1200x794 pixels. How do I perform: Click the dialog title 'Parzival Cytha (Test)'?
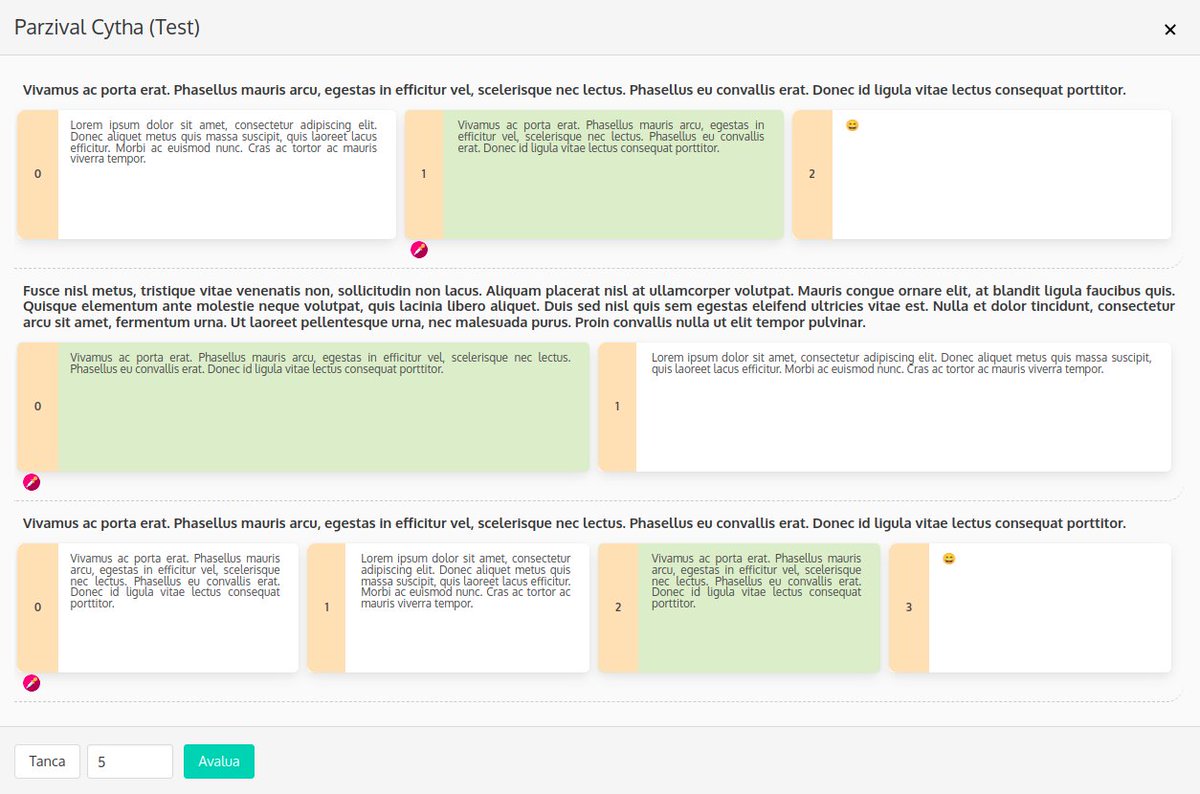click(107, 27)
